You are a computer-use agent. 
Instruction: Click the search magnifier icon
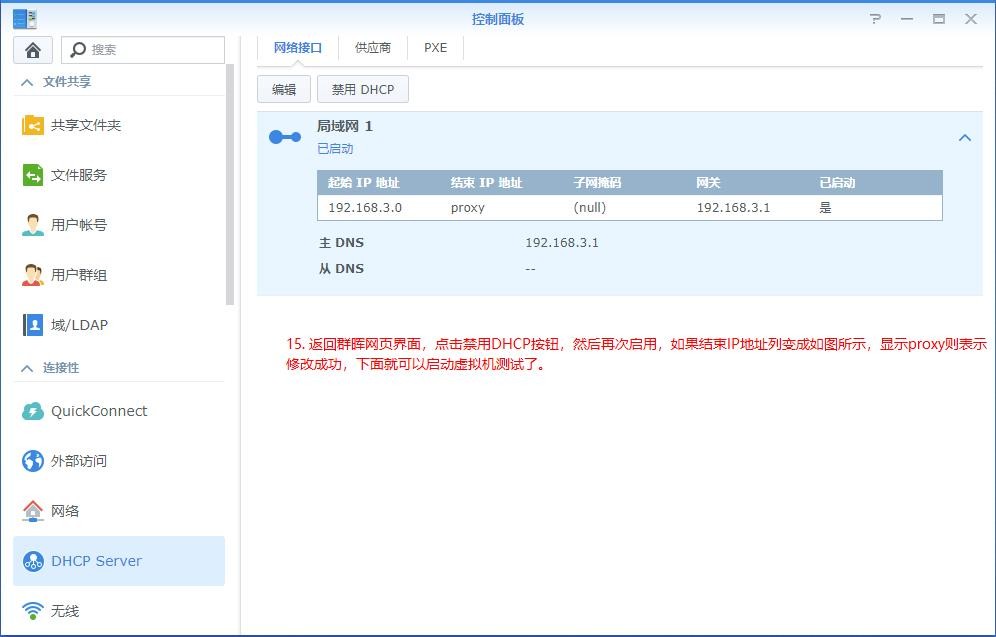tap(78, 50)
